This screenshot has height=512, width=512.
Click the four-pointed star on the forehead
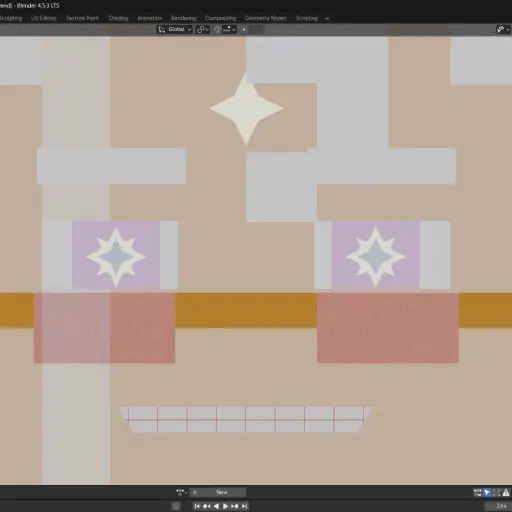point(246,109)
